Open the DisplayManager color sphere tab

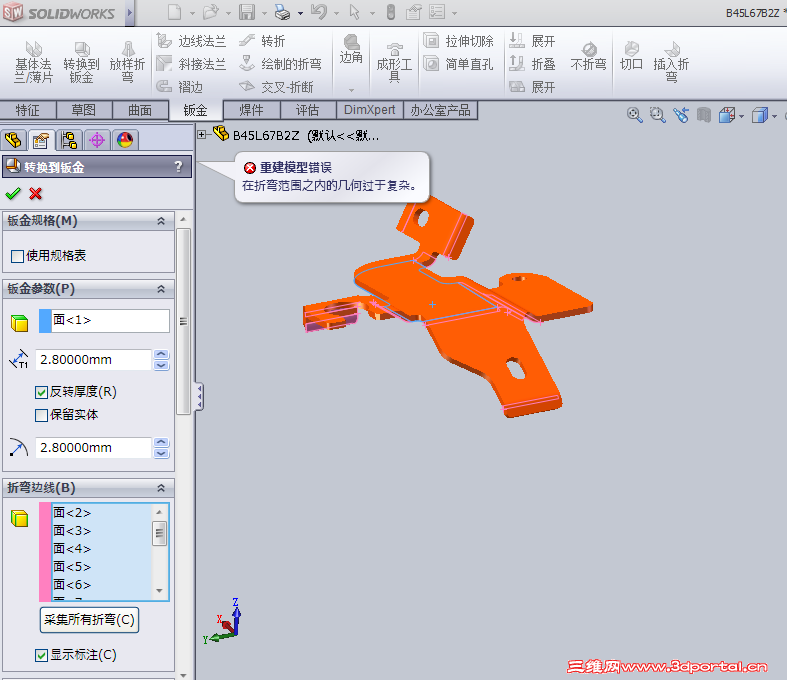(125, 140)
